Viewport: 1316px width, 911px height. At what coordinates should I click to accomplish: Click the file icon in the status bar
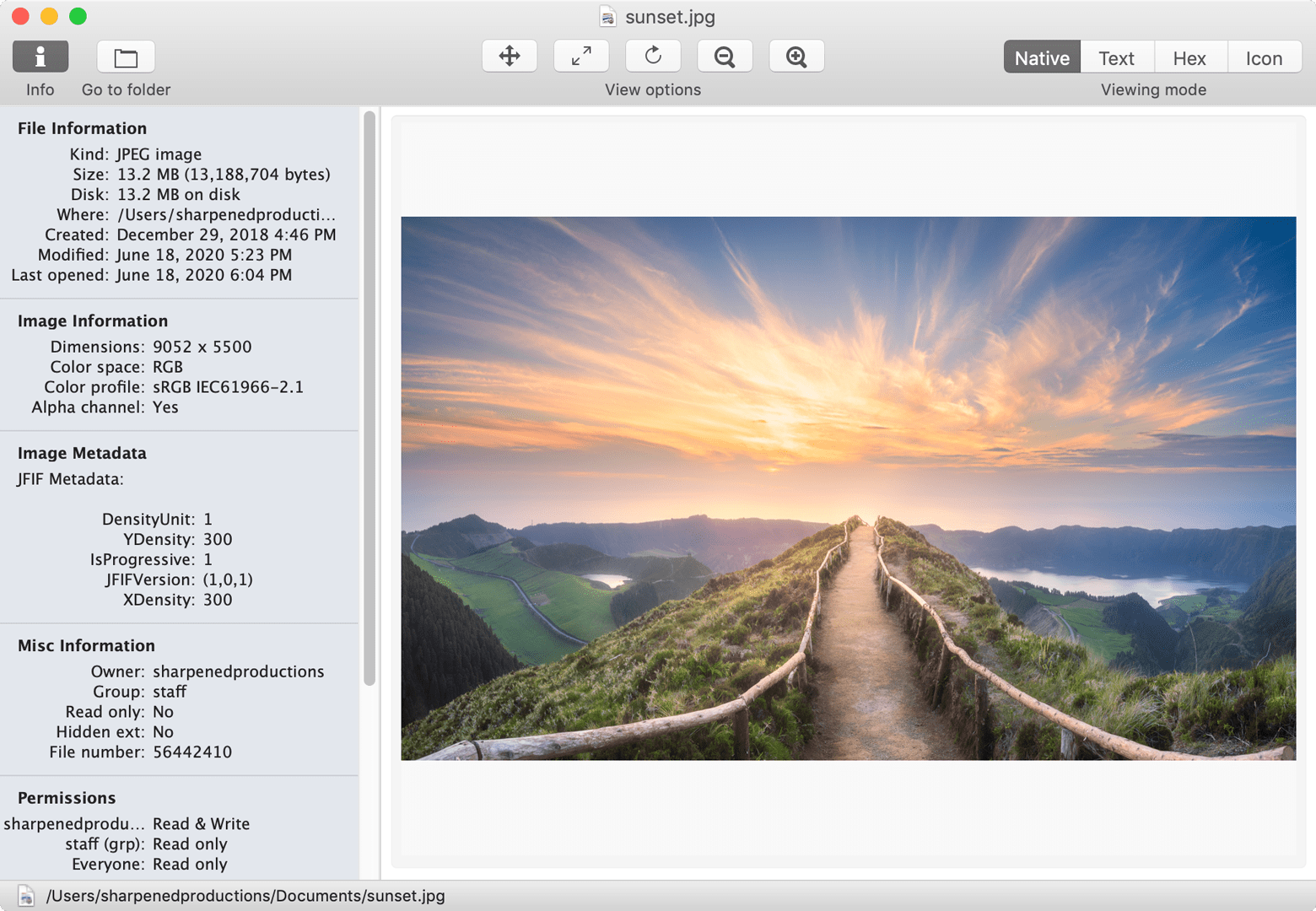click(25, 896)
